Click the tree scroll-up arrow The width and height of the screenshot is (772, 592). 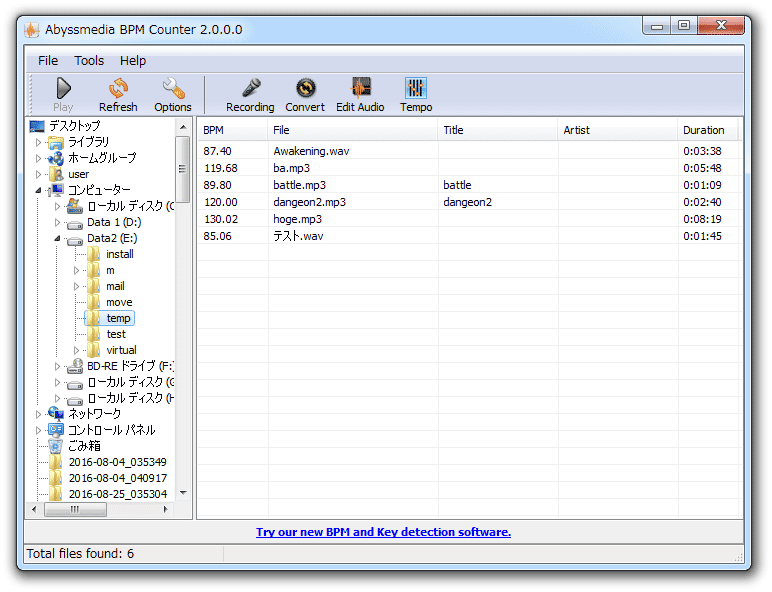coord(183,127)
